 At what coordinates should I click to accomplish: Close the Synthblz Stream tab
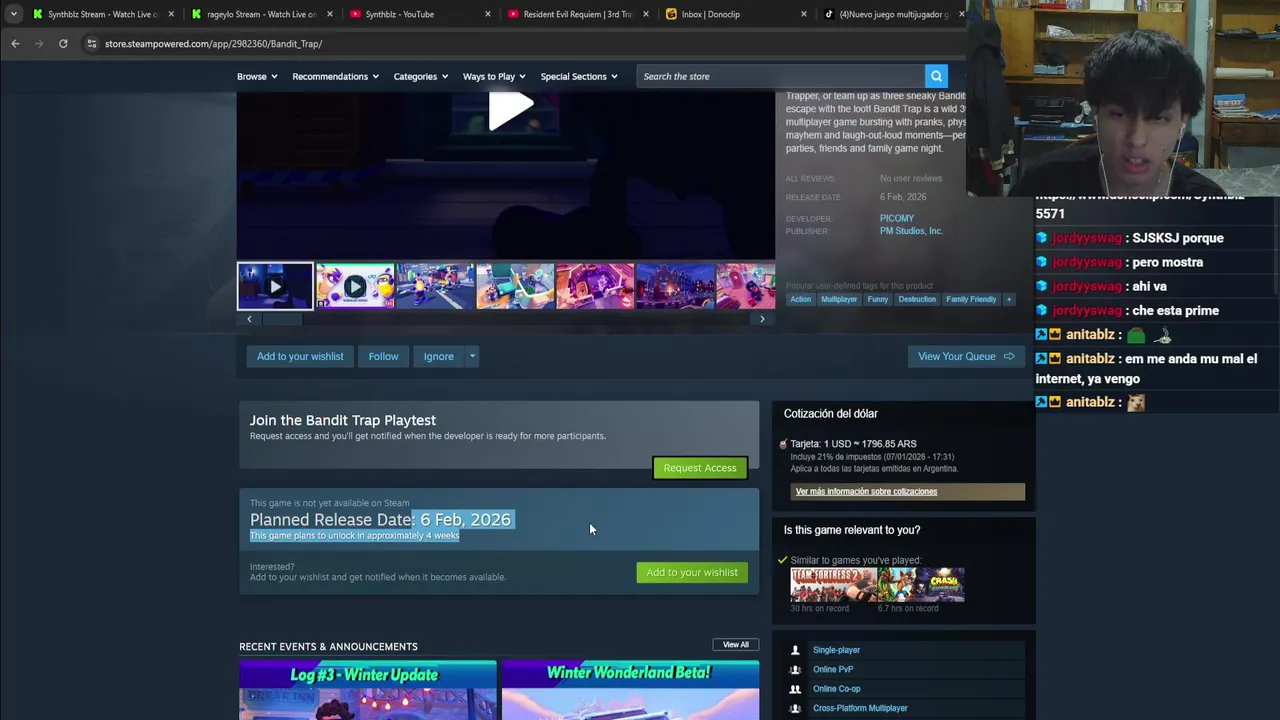tap(171, 14)
